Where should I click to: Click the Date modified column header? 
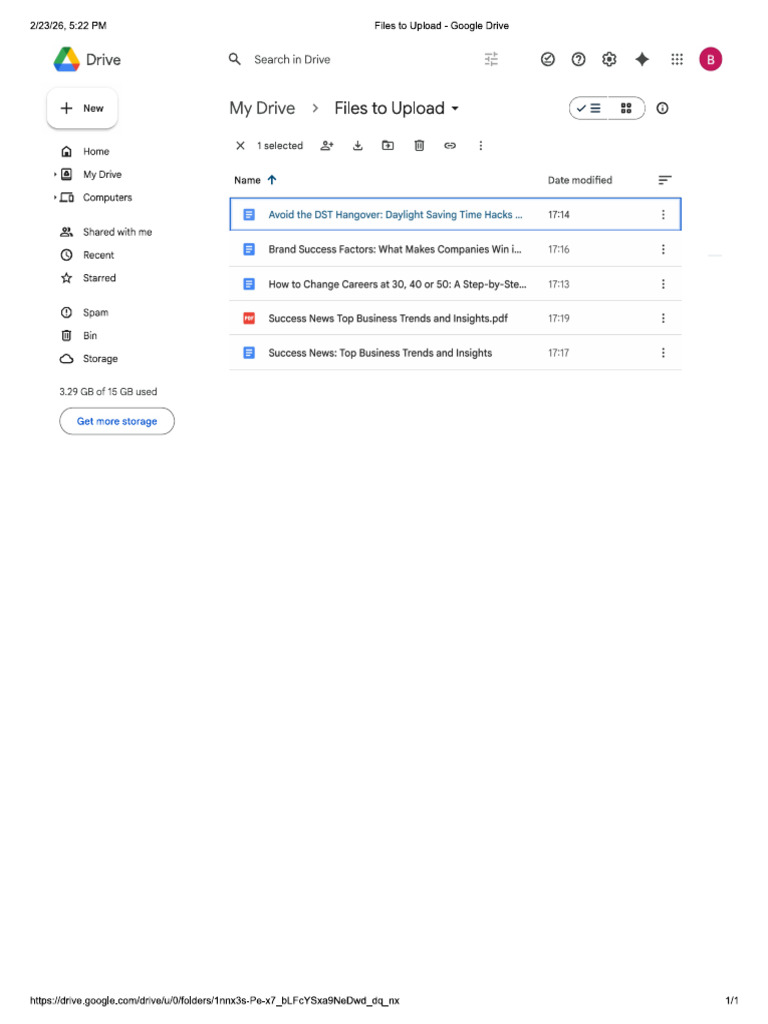(x=580, y=180)
